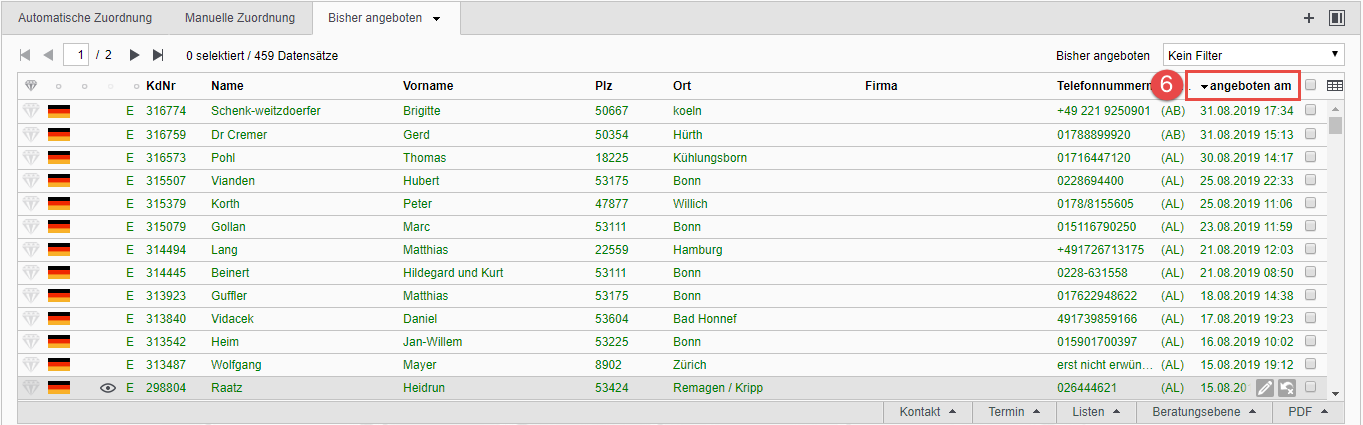Viewport: 1363px width, 425px height.
Task: Click the undo-assignment icon in Raatz row
Action: pos(1287,388)
